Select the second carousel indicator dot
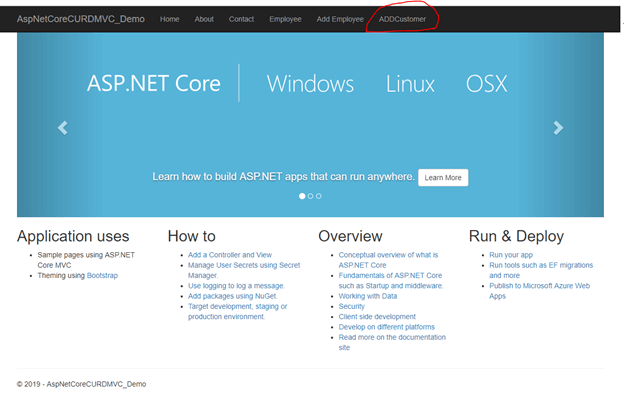 [x=310, y=196]
